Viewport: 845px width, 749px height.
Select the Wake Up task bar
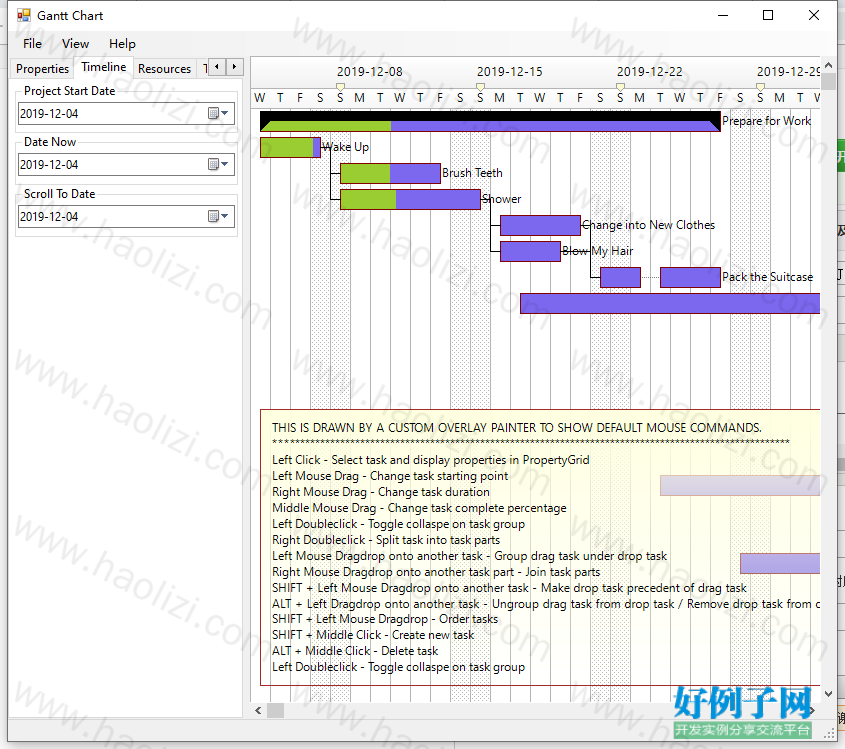click(290, 147)
